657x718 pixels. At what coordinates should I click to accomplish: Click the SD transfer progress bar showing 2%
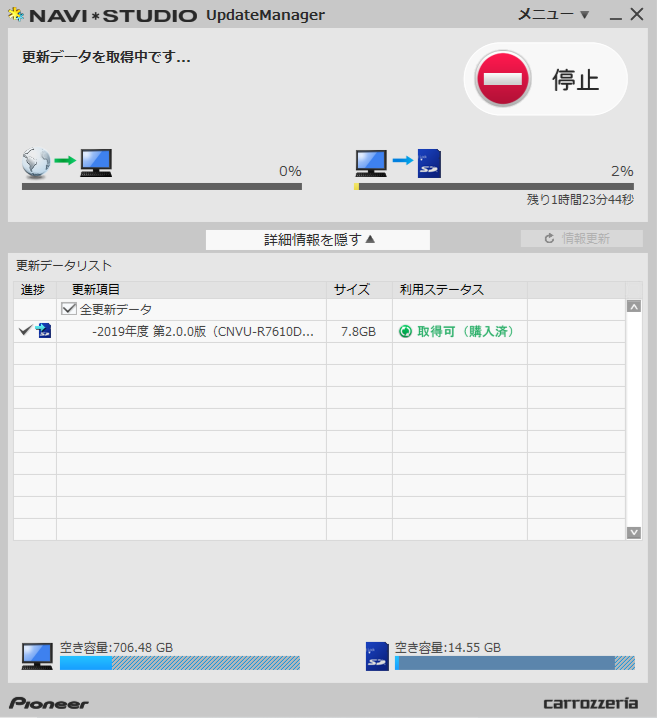tap(494, 186)
